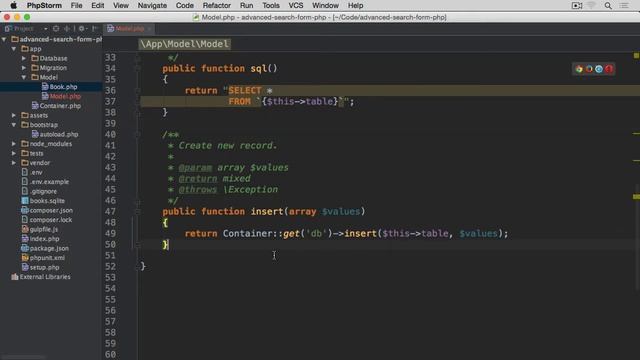
Task: Open the PhpStorm application menu
Action: (44, 5)
